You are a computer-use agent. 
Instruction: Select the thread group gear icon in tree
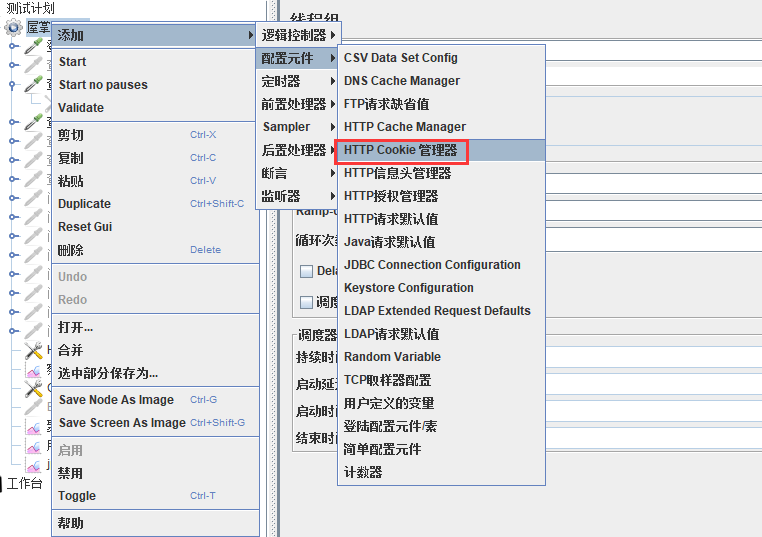13,27
